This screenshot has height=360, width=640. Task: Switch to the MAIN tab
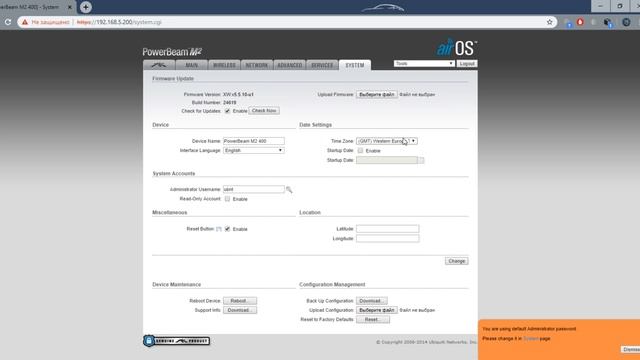click(191, 65)
